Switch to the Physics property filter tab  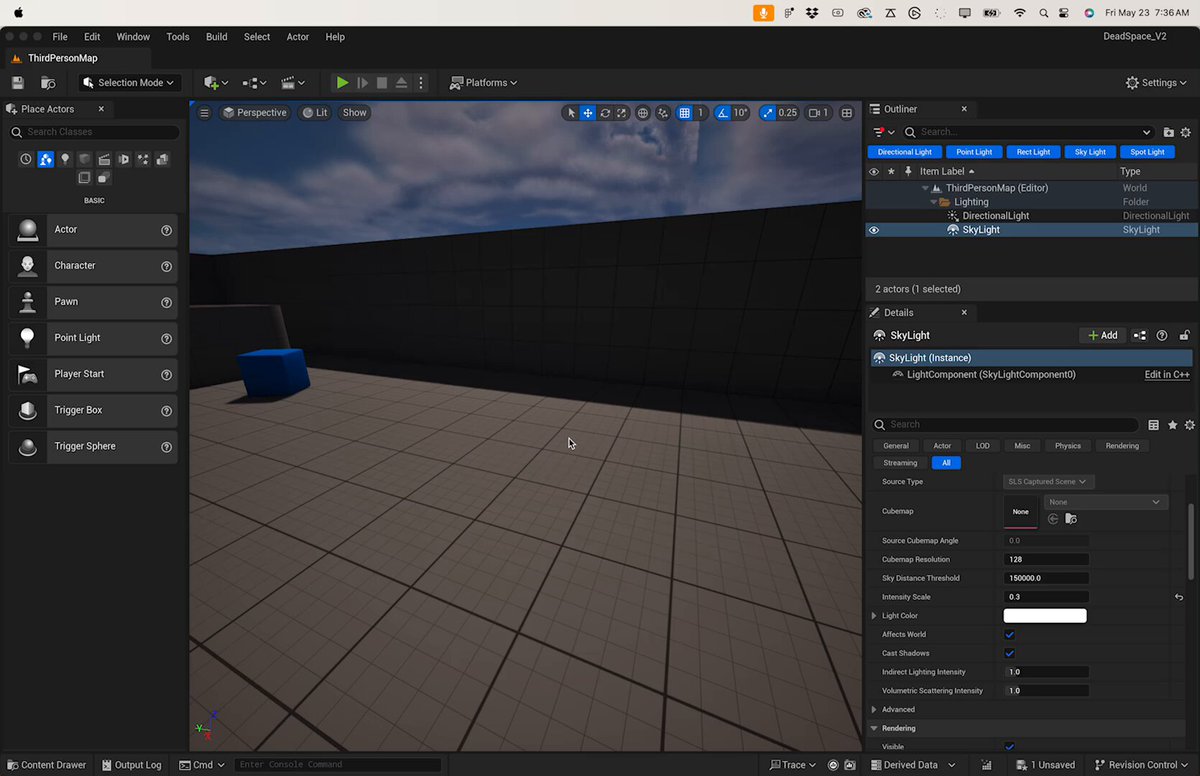pyautogui.click(x=1068, y=446)
